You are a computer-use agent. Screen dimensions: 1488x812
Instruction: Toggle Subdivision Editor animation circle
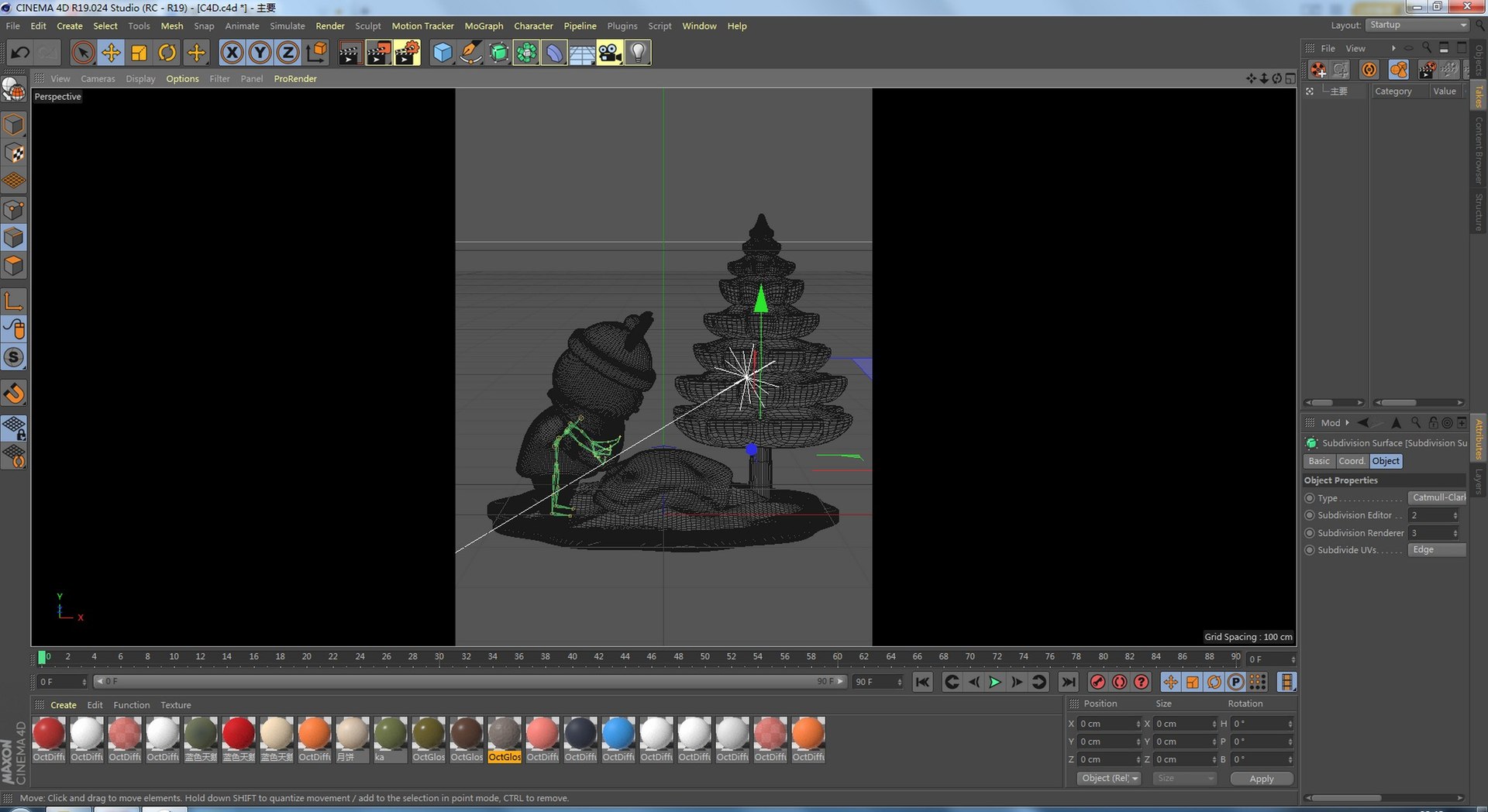1310,515
